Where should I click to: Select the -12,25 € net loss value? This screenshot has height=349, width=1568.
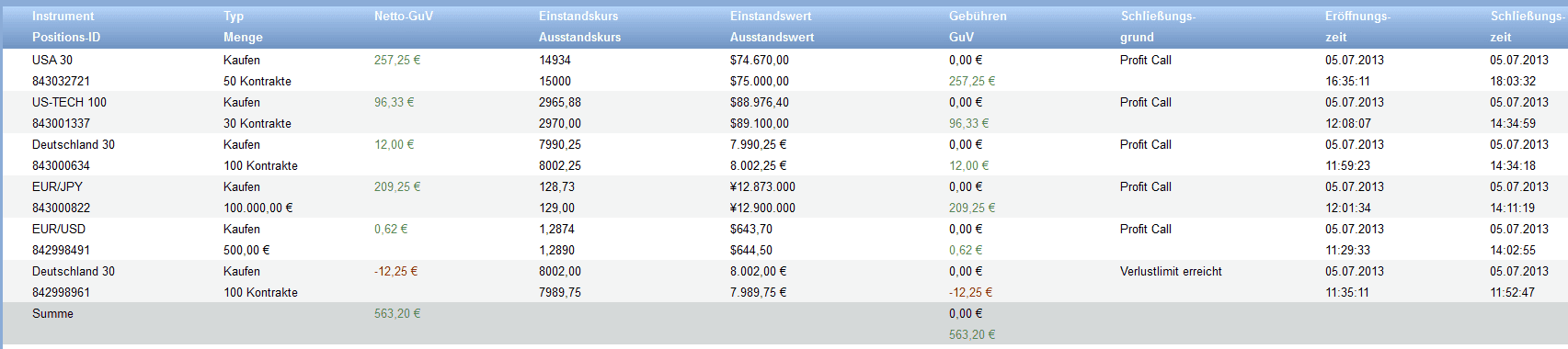click(x=395, y=271)
